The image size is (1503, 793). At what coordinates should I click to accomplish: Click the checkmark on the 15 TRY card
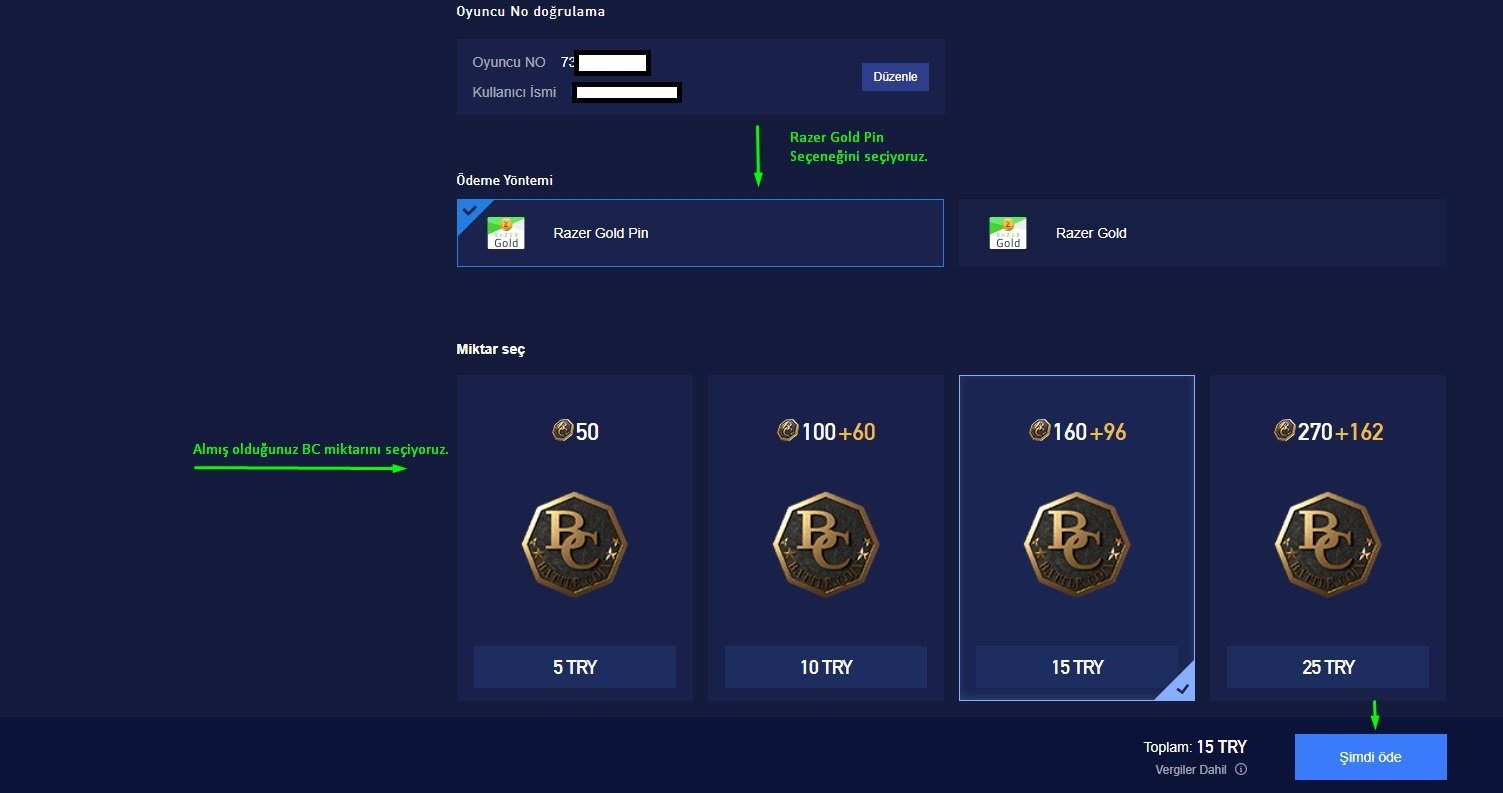1182,688
